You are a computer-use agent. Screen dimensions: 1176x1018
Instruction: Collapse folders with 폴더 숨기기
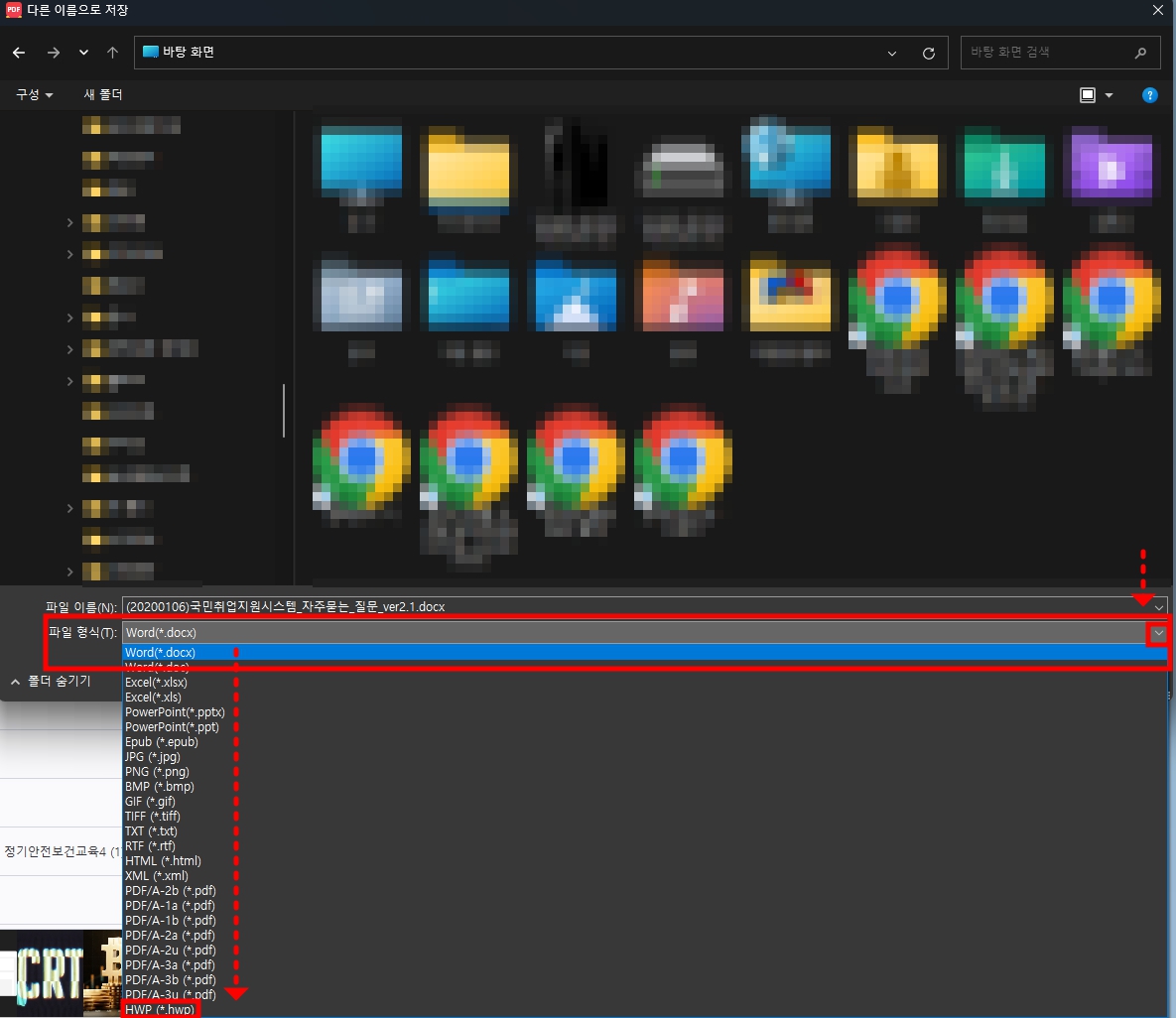[x=51, y=682]
